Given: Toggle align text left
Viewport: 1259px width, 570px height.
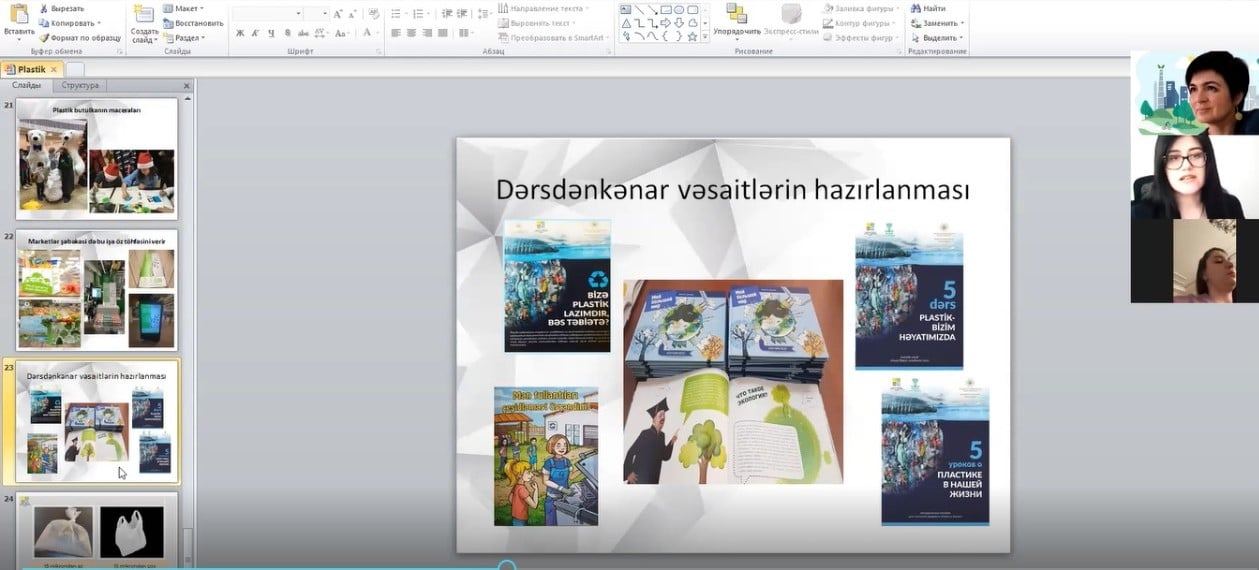Looking at the screenshot, I should click(x=396, y=33).
